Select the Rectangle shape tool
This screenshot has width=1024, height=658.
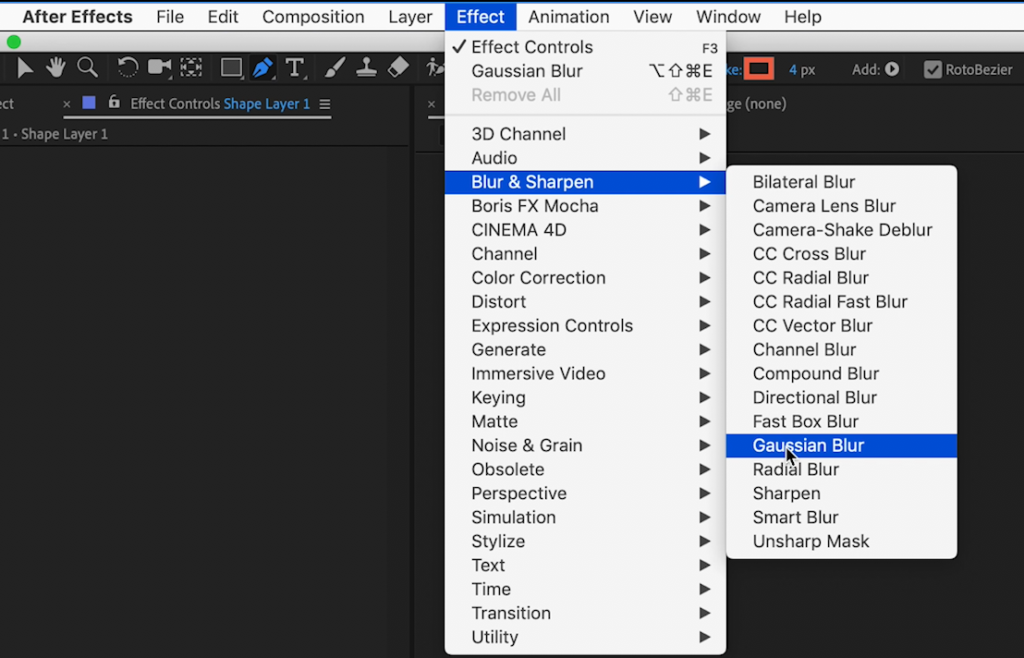point(231,68)
